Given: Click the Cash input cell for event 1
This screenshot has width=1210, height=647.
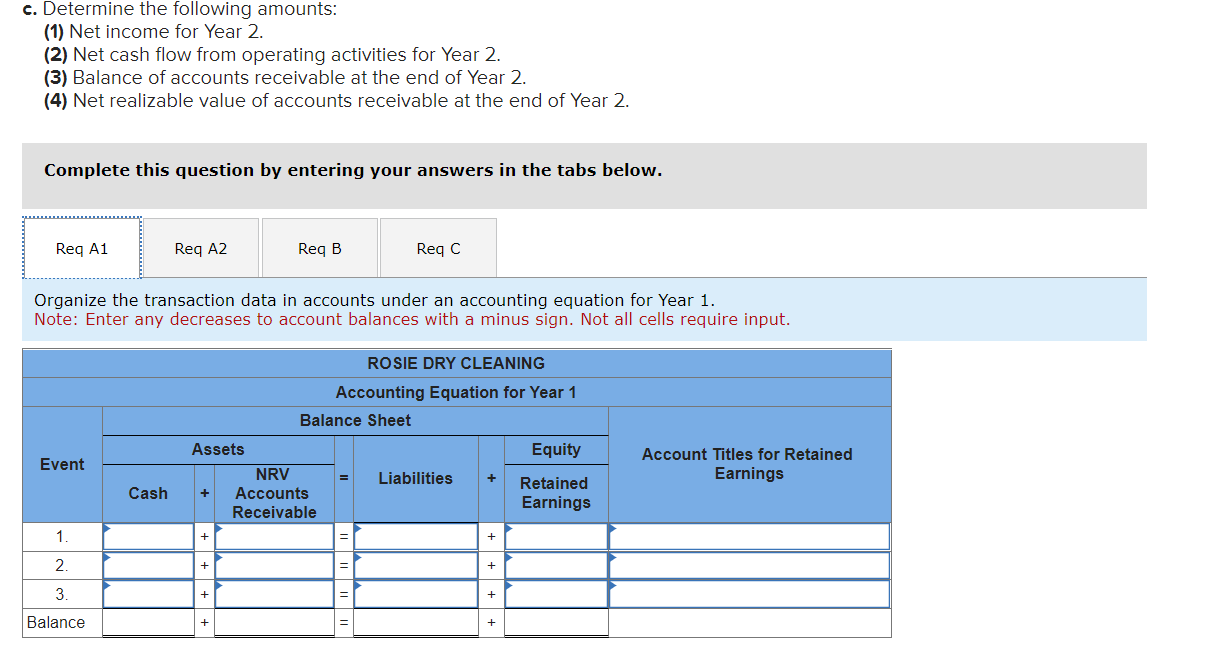Looking at the screenshot, I should pos(148,536).
